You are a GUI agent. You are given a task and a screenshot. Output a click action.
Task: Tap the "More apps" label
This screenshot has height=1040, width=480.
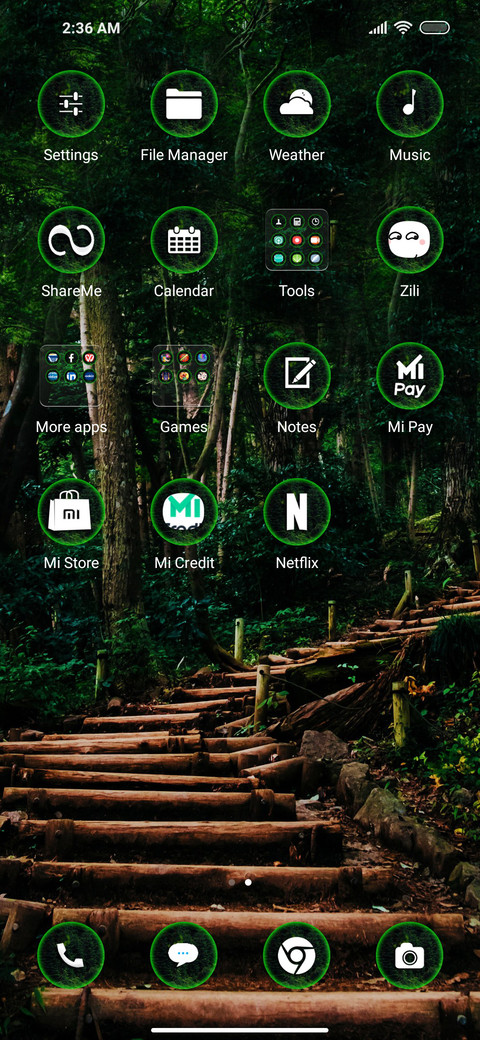[x=71, y=427]
